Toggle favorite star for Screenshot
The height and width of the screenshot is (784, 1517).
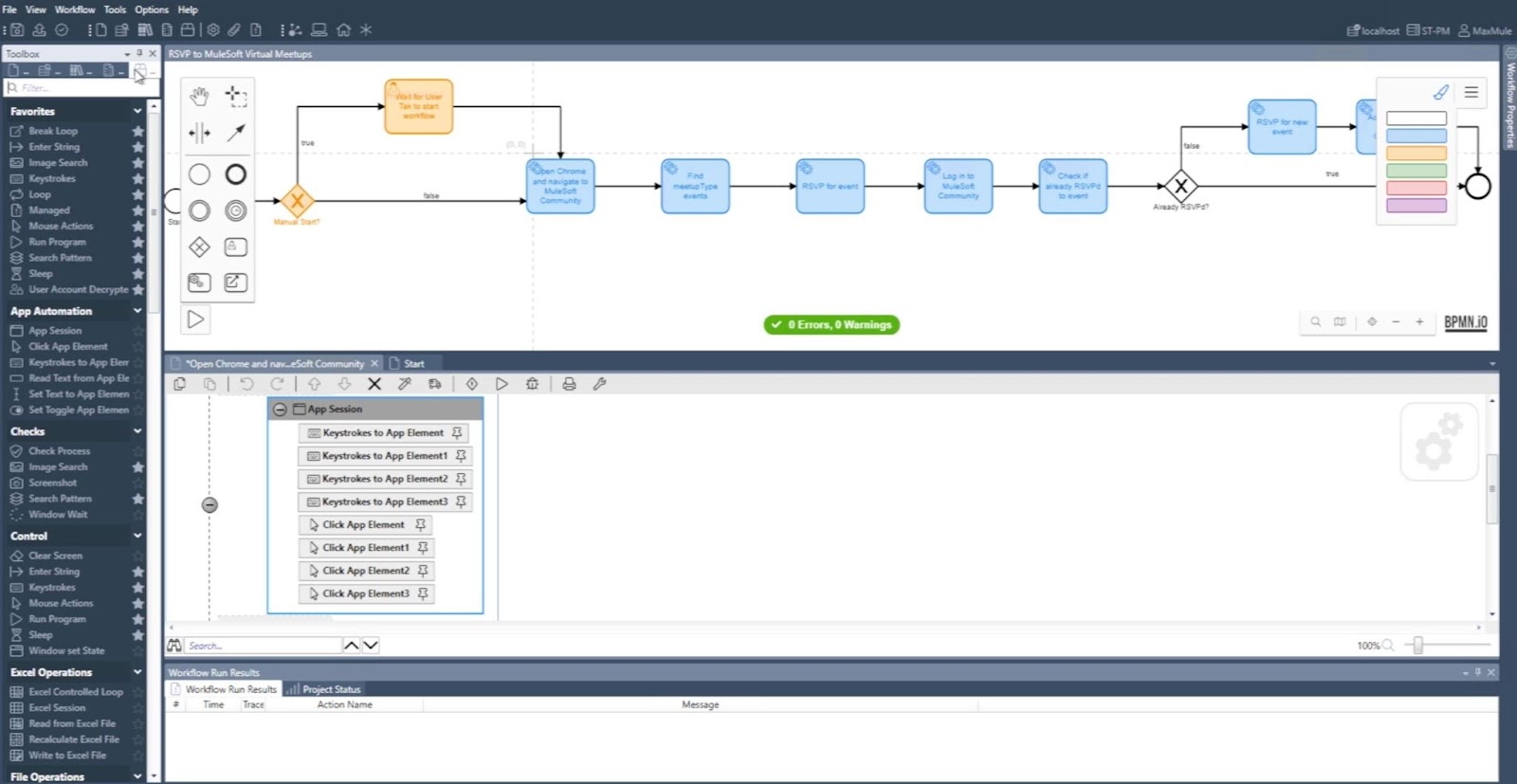coord(138,483)
